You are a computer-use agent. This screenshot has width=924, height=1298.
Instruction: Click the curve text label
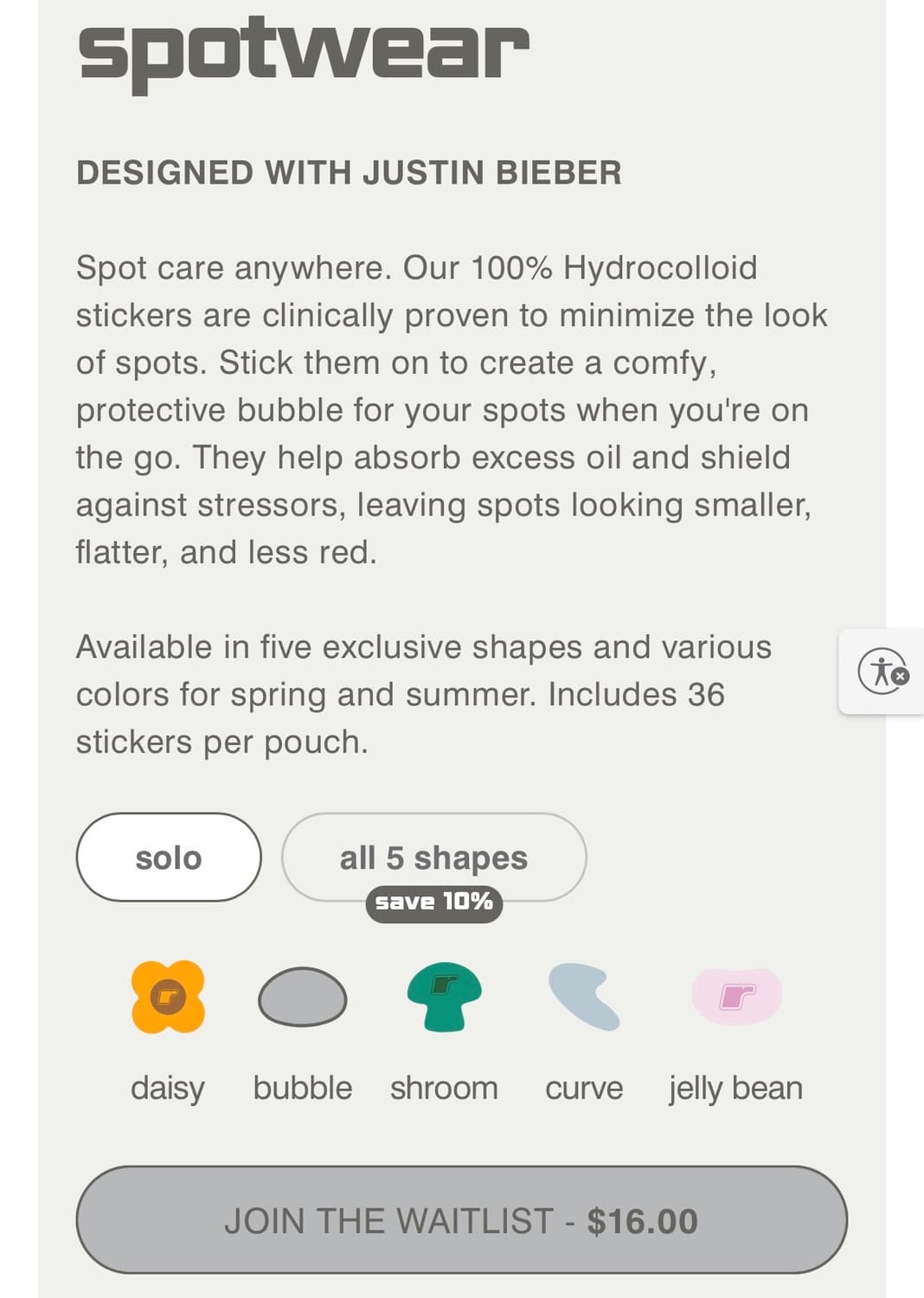click(x=584, y=1088)
